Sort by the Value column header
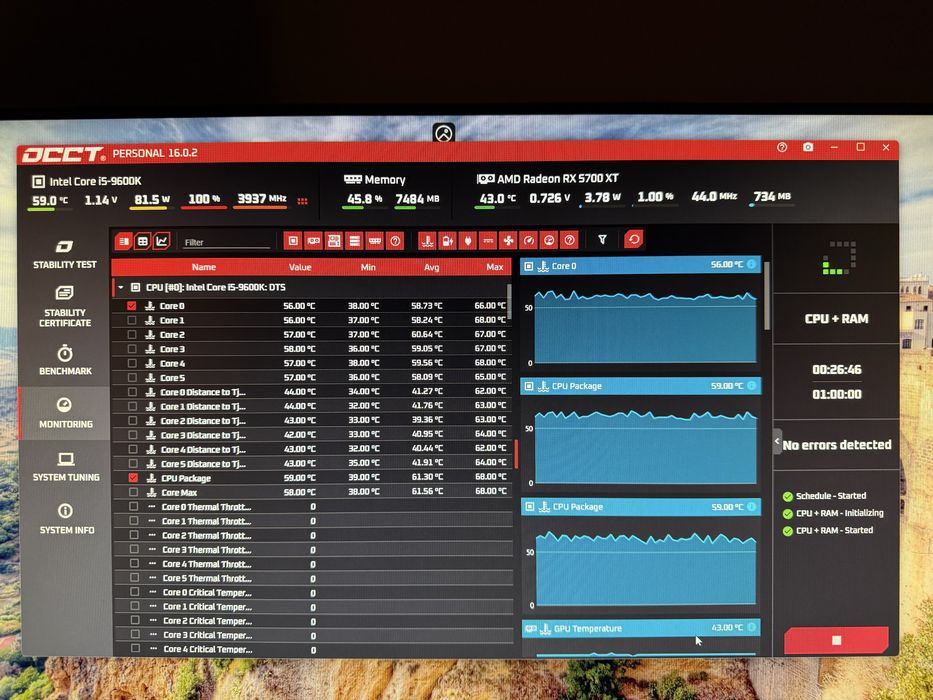 point(300,267)
